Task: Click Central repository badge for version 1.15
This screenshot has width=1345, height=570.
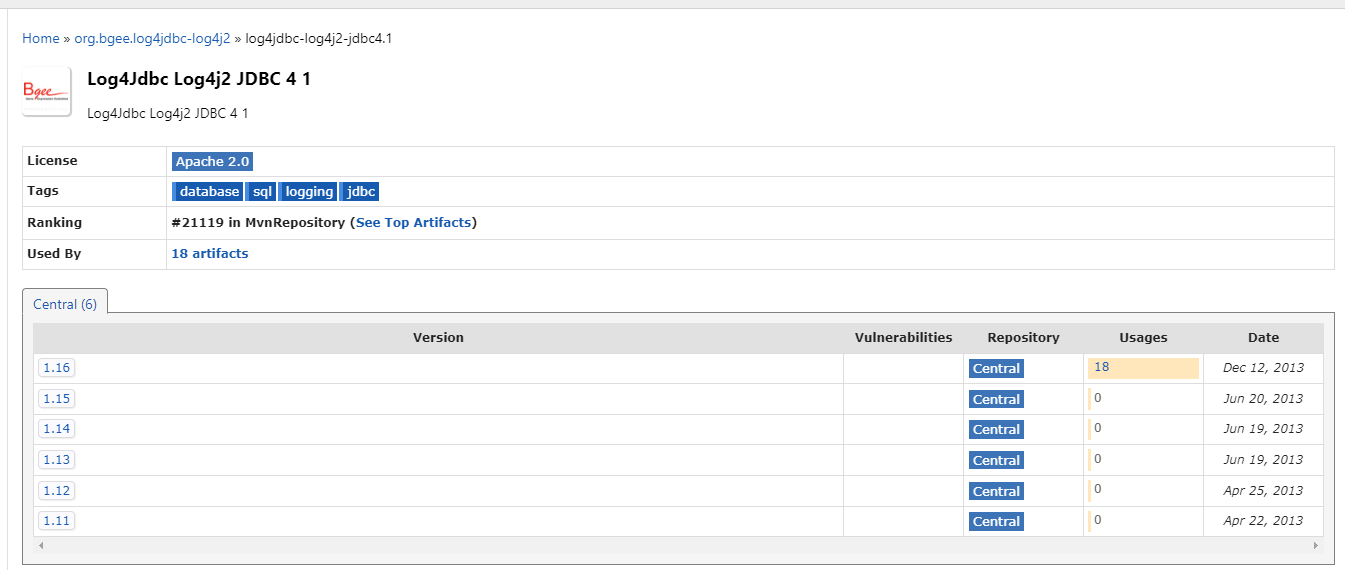Action: click(996, 399)
